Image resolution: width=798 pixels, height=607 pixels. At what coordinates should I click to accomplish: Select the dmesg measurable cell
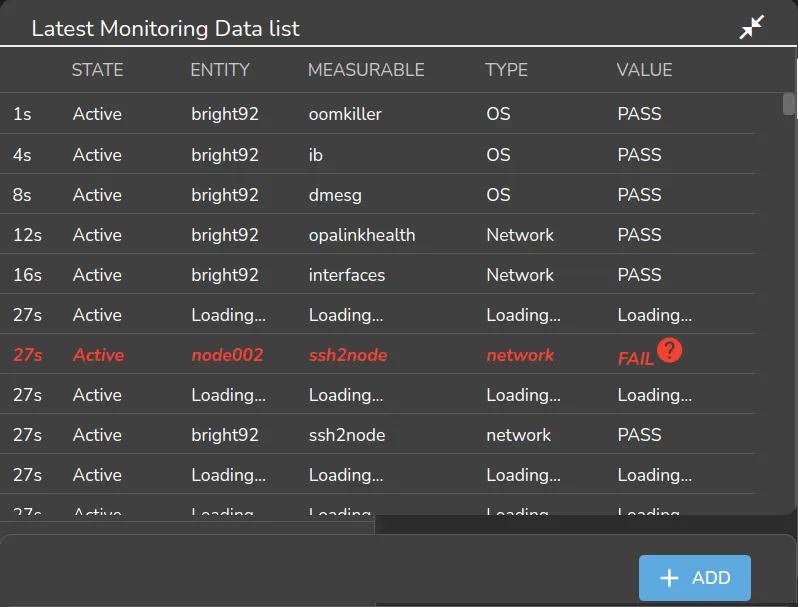coord(335,195)
